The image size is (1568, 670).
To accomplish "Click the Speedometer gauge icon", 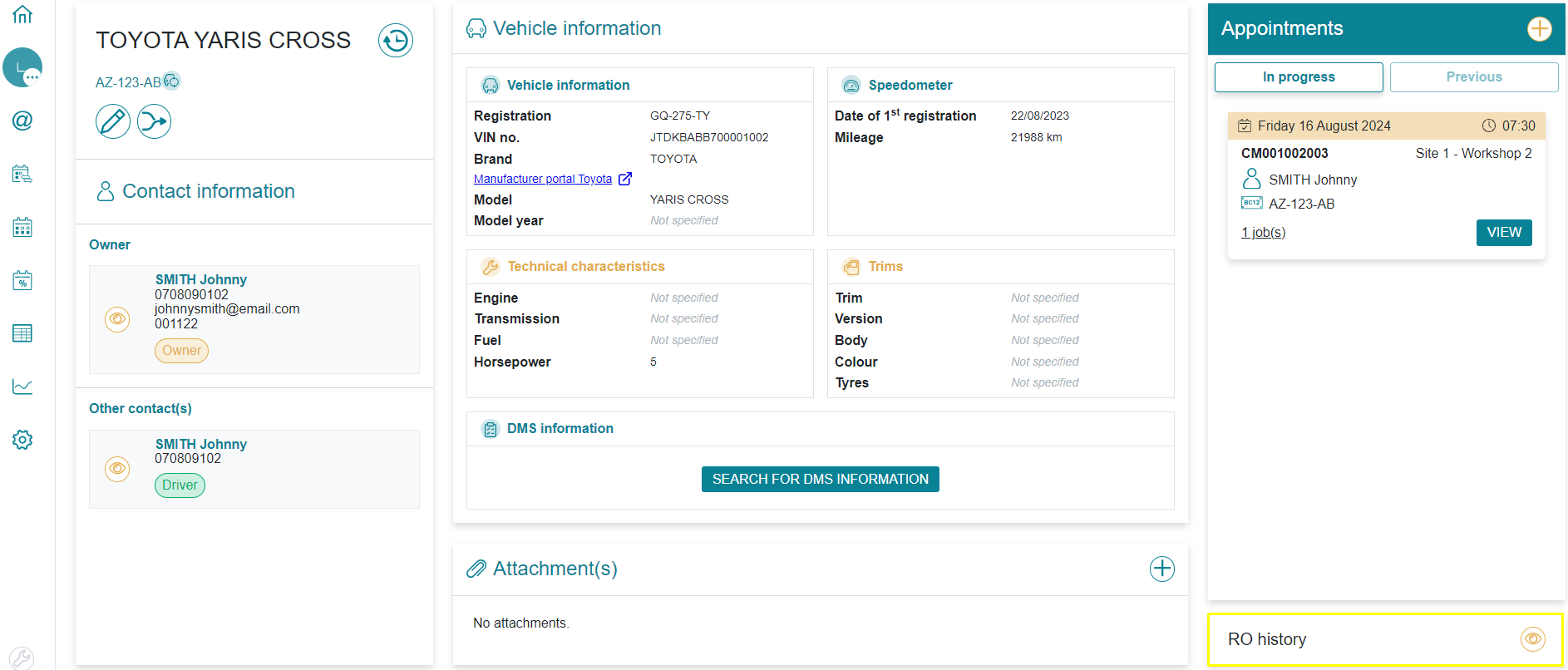I will (851, 85).
